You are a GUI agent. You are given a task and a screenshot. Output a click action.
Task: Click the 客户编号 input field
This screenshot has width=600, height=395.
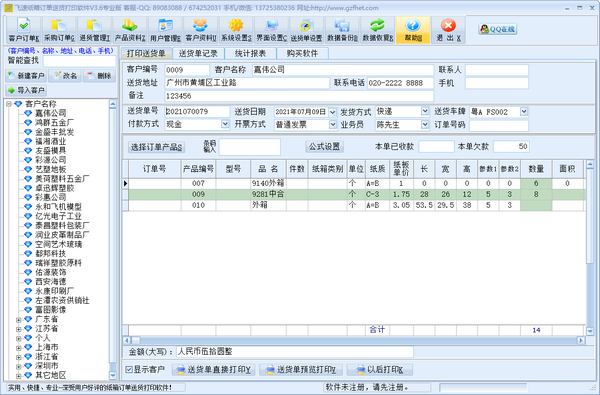pyautogui.click(x=187, y=70)
